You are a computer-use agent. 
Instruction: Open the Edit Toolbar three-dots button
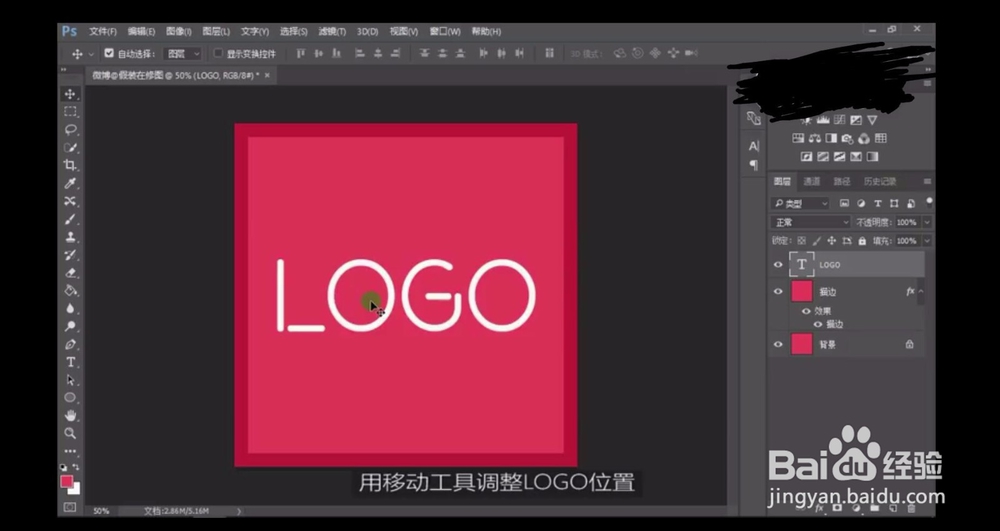tap(70, 451)
